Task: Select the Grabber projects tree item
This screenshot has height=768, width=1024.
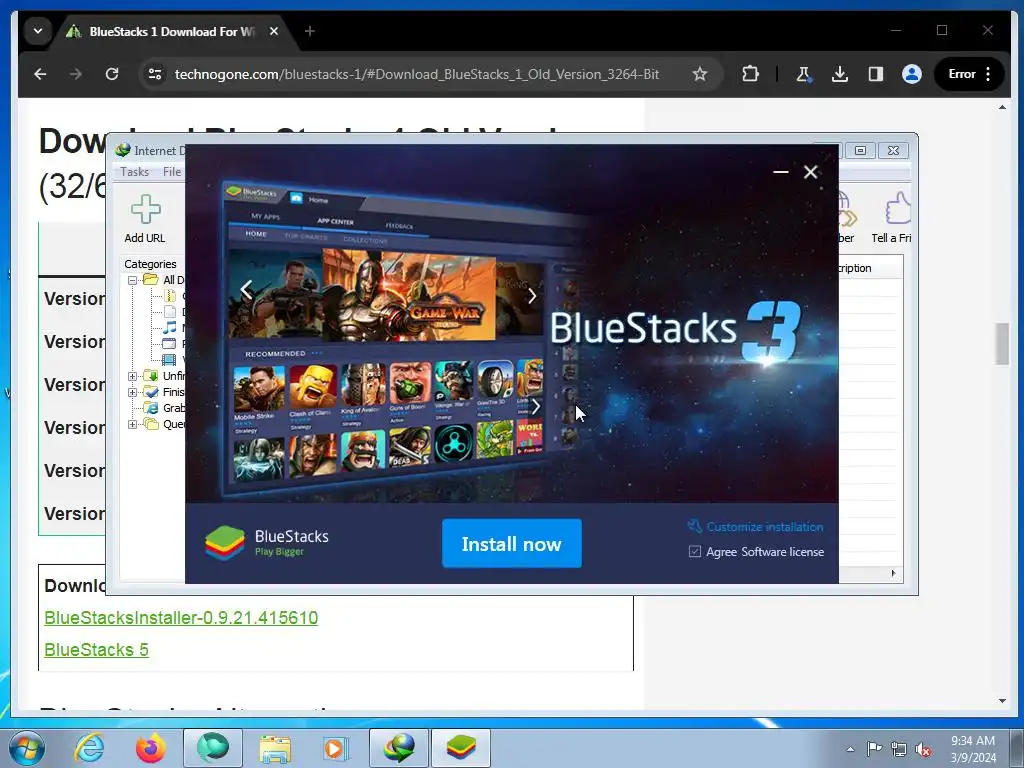Action: 164,408
